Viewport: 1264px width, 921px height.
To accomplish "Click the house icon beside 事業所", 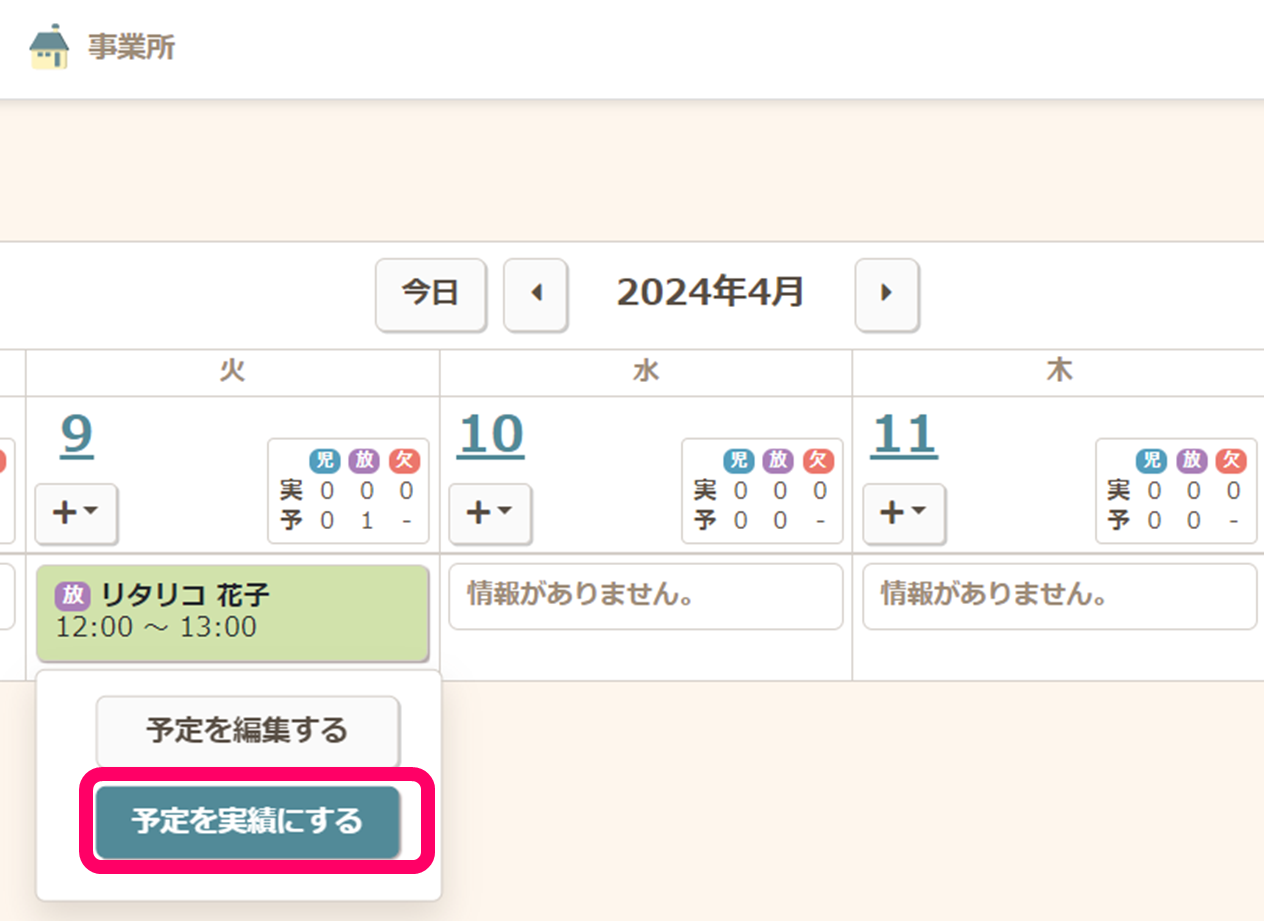I will tap(49, 47).
